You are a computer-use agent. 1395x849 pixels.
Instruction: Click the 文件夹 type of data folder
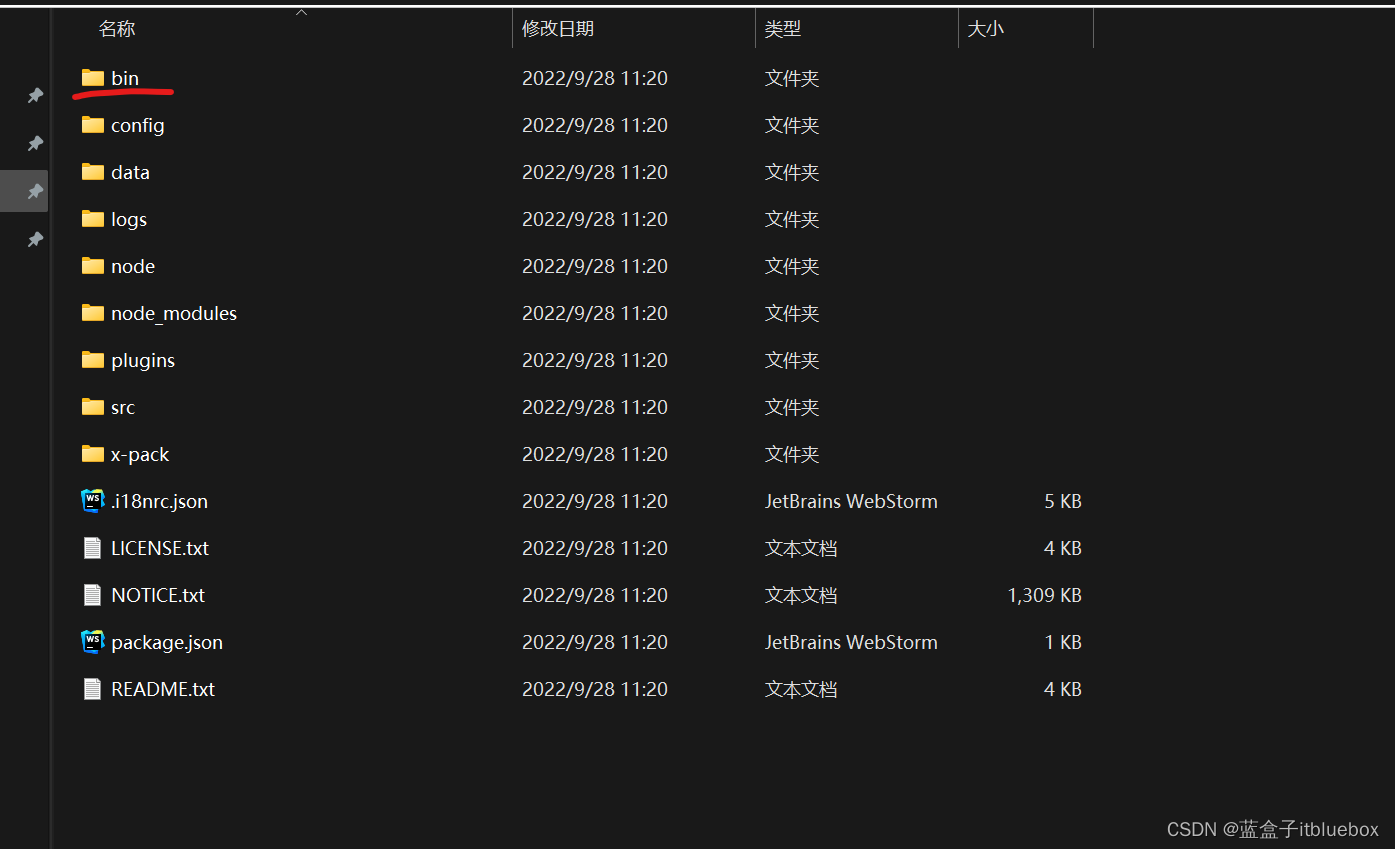tap(792, 172)
